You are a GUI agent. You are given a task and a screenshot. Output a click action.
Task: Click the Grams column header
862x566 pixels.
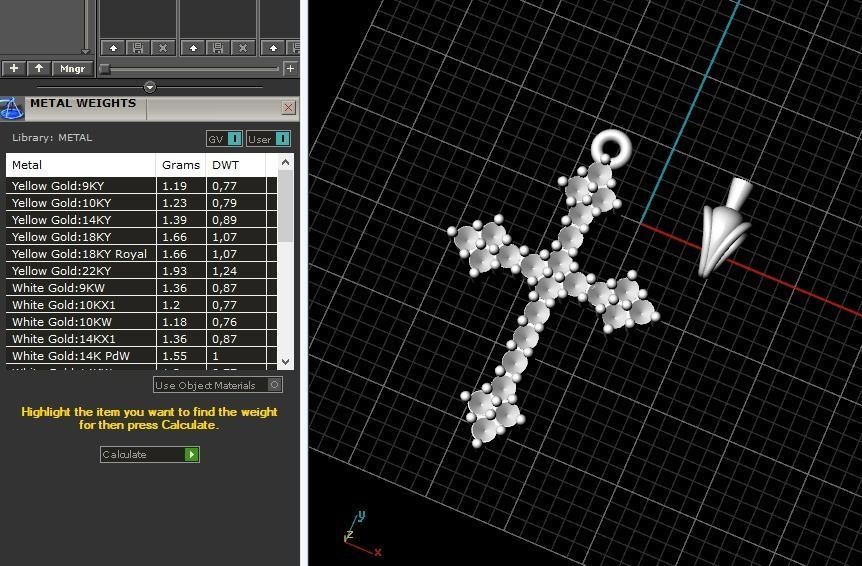click(x=181, y=165)
